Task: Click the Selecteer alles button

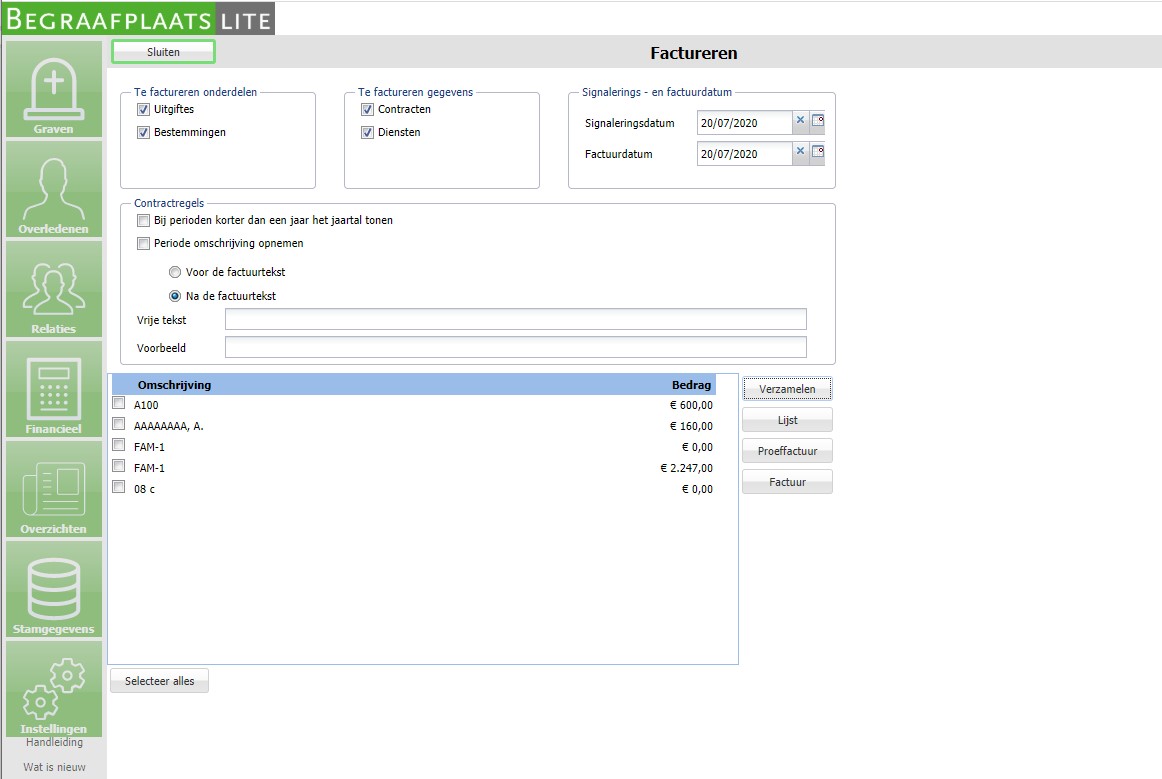Action: [x=159, y=681]
